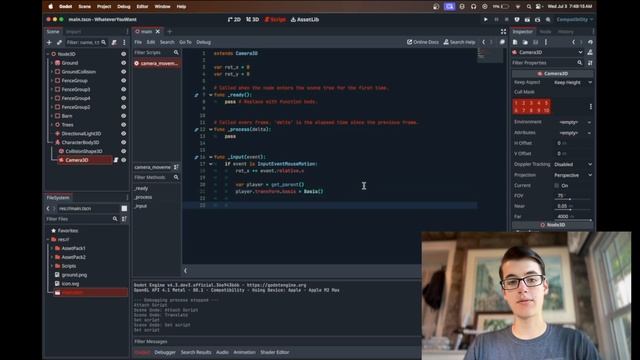Screen dimensions: 640x360
Task: Run a specific scene icon
Action: coord(537,19)
